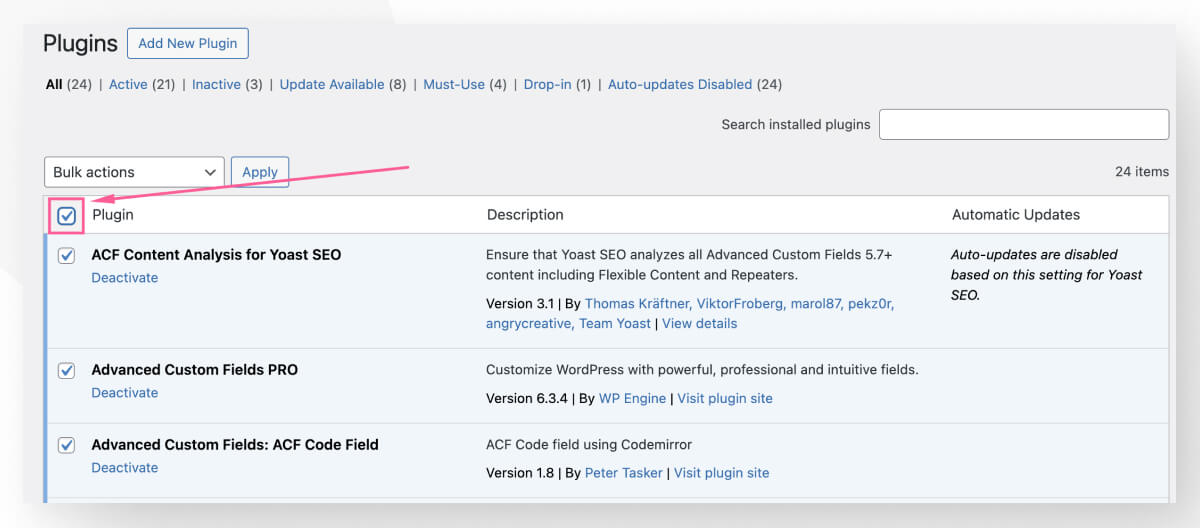Show Drop-in plugins filter

[x=547, y=85]
